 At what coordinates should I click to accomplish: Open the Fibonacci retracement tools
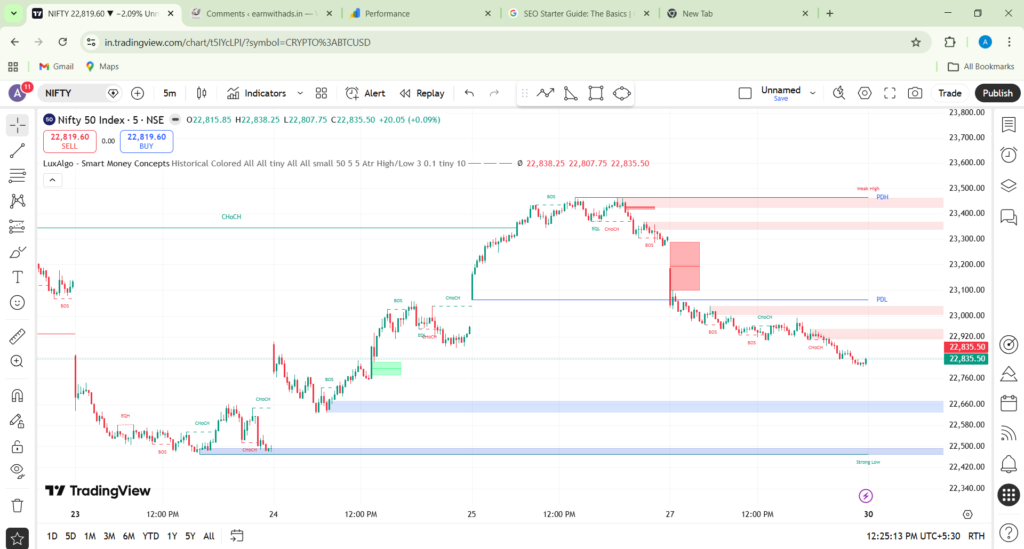coord(18,176)
